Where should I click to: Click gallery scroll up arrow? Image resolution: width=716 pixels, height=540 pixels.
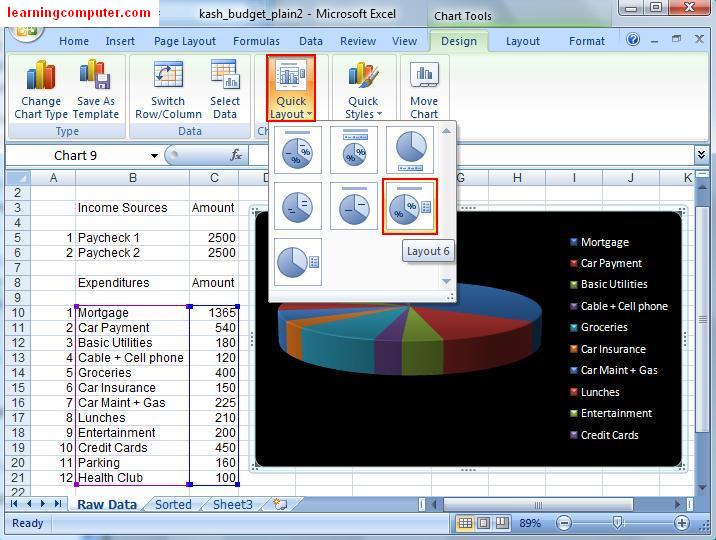coord(447,131)
